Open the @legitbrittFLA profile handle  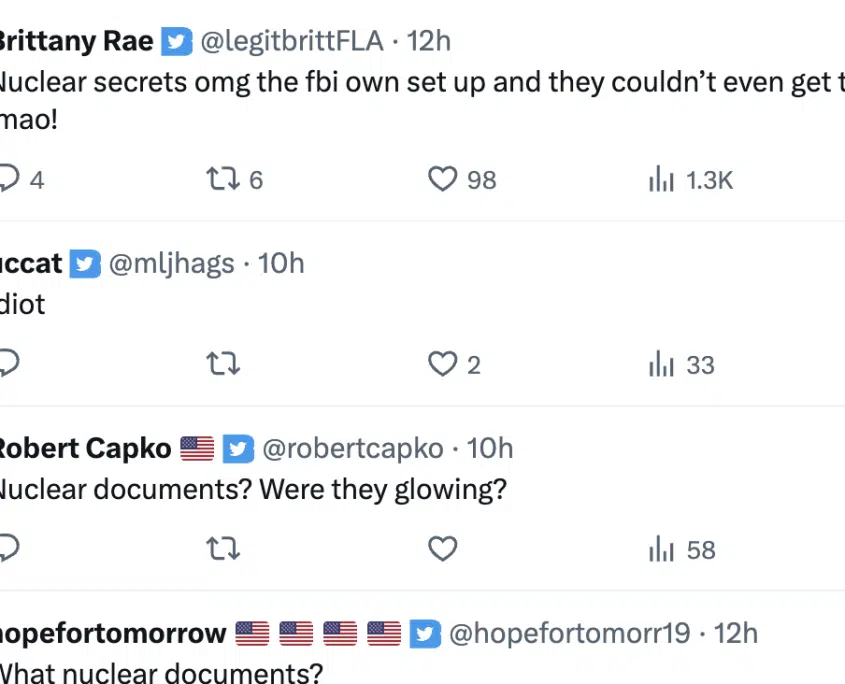coord(292,41)
